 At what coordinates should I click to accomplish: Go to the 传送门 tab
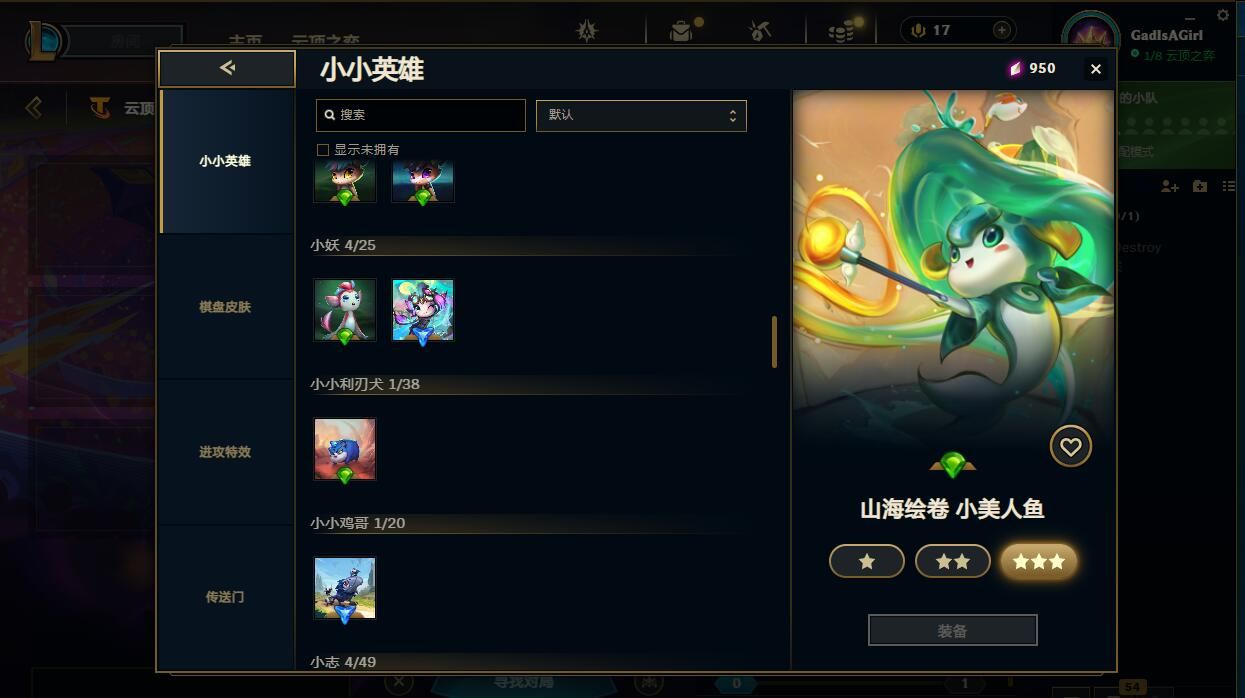click(225, 597)
